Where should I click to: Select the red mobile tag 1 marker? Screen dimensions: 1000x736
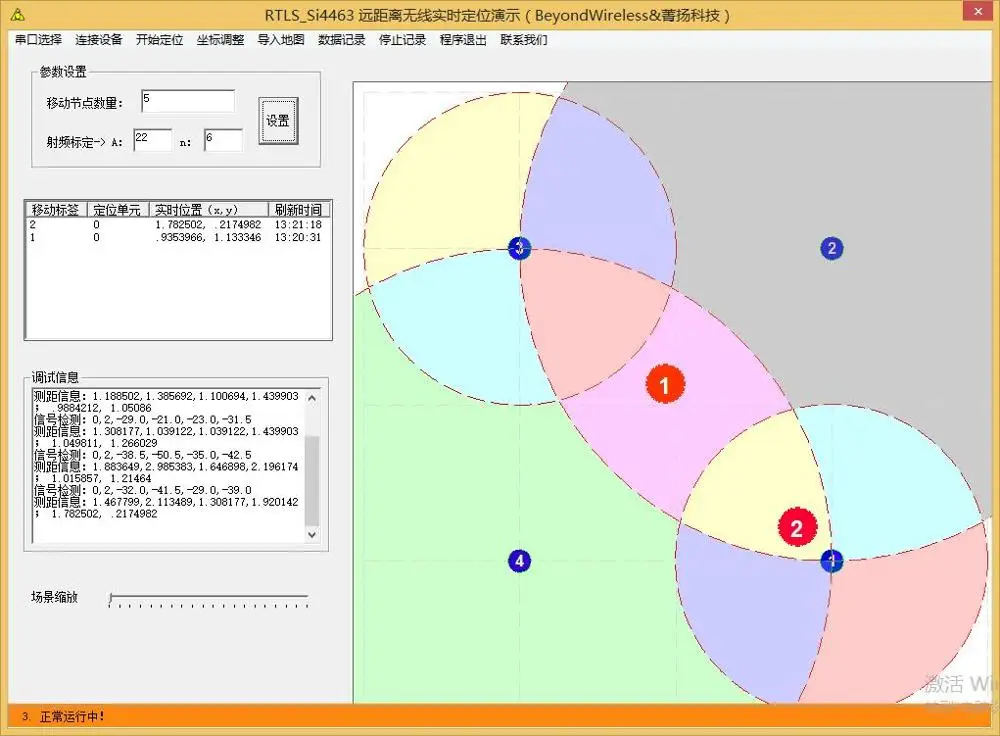665,385
